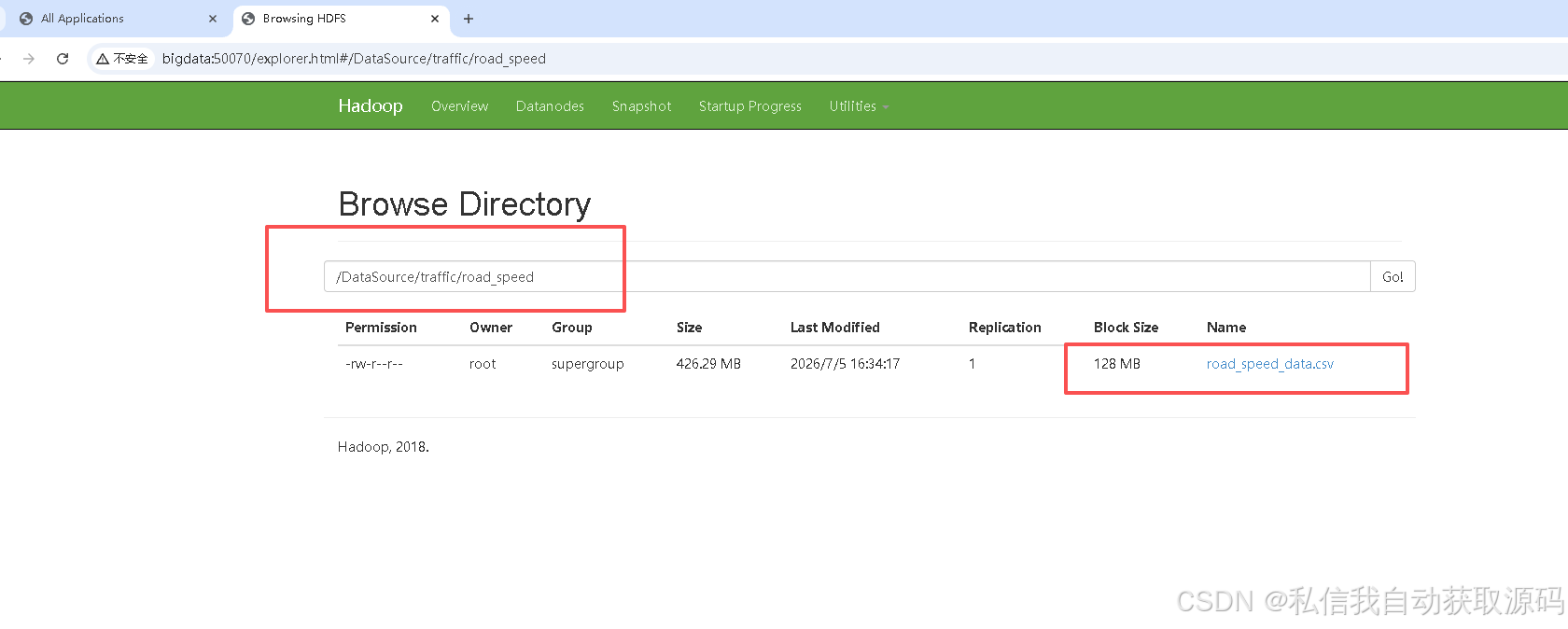This screenshot has width=1568, height=629.
Task: Click the Block Size column header
Action: [x=1126, y=328]
